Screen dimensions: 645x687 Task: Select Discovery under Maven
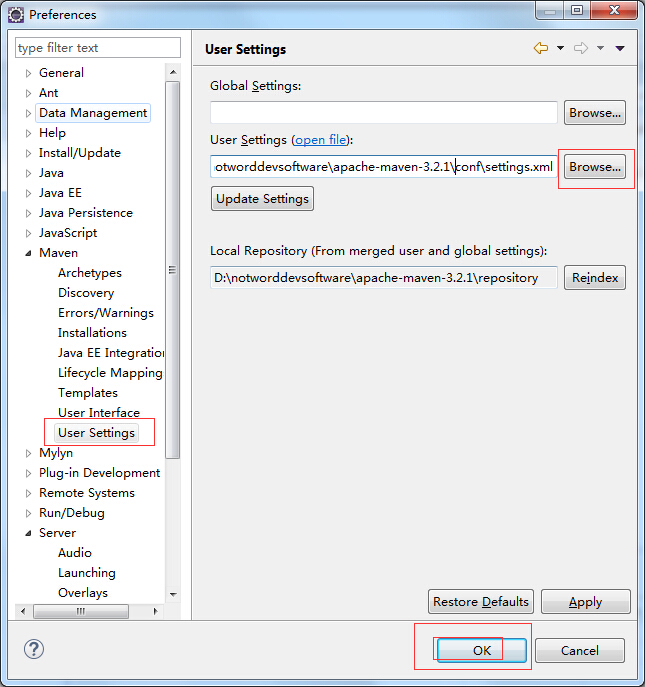[86, 293]
